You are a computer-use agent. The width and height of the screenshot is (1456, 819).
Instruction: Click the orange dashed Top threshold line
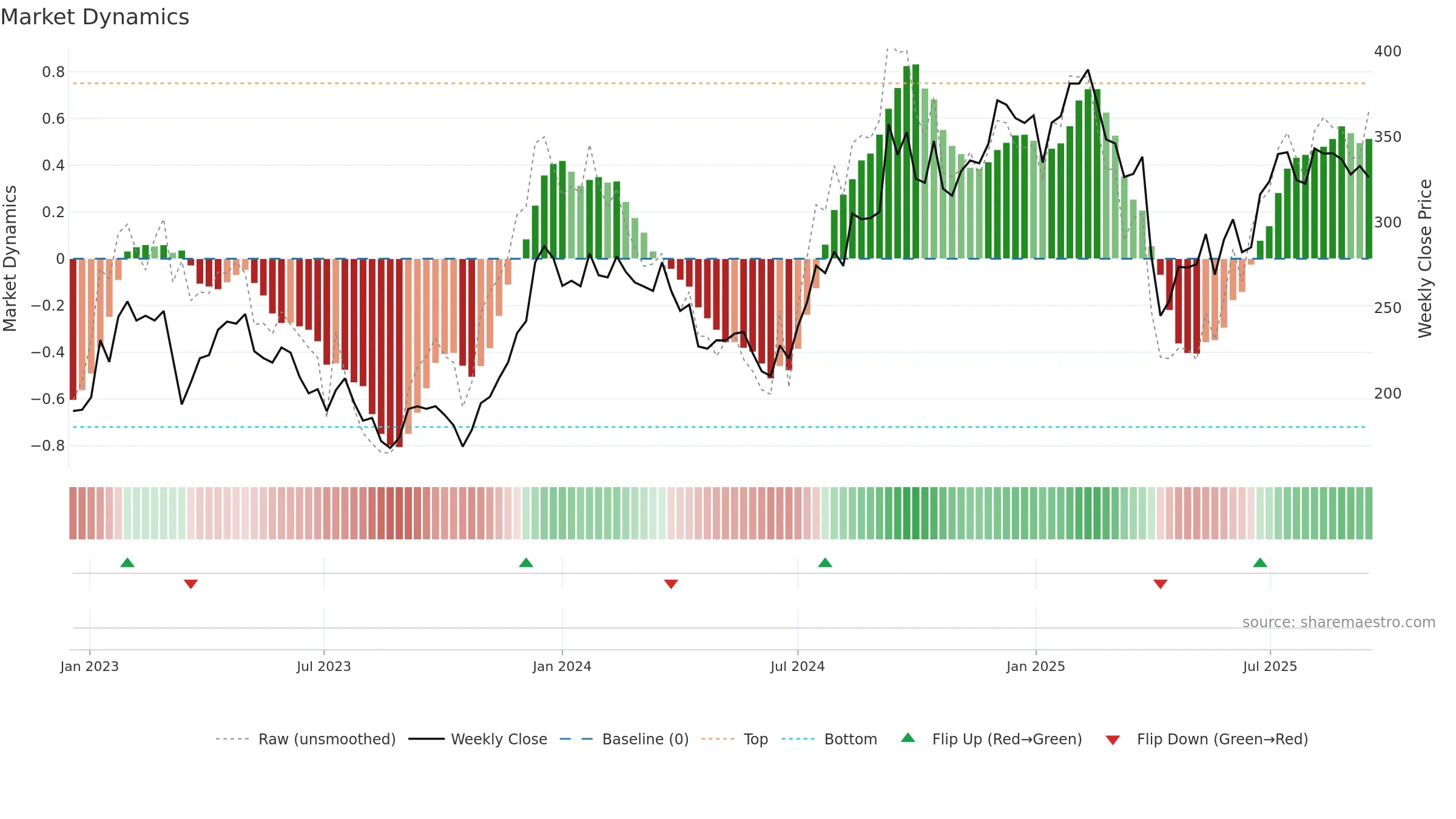pyautogui.click(x=720, y=83)
